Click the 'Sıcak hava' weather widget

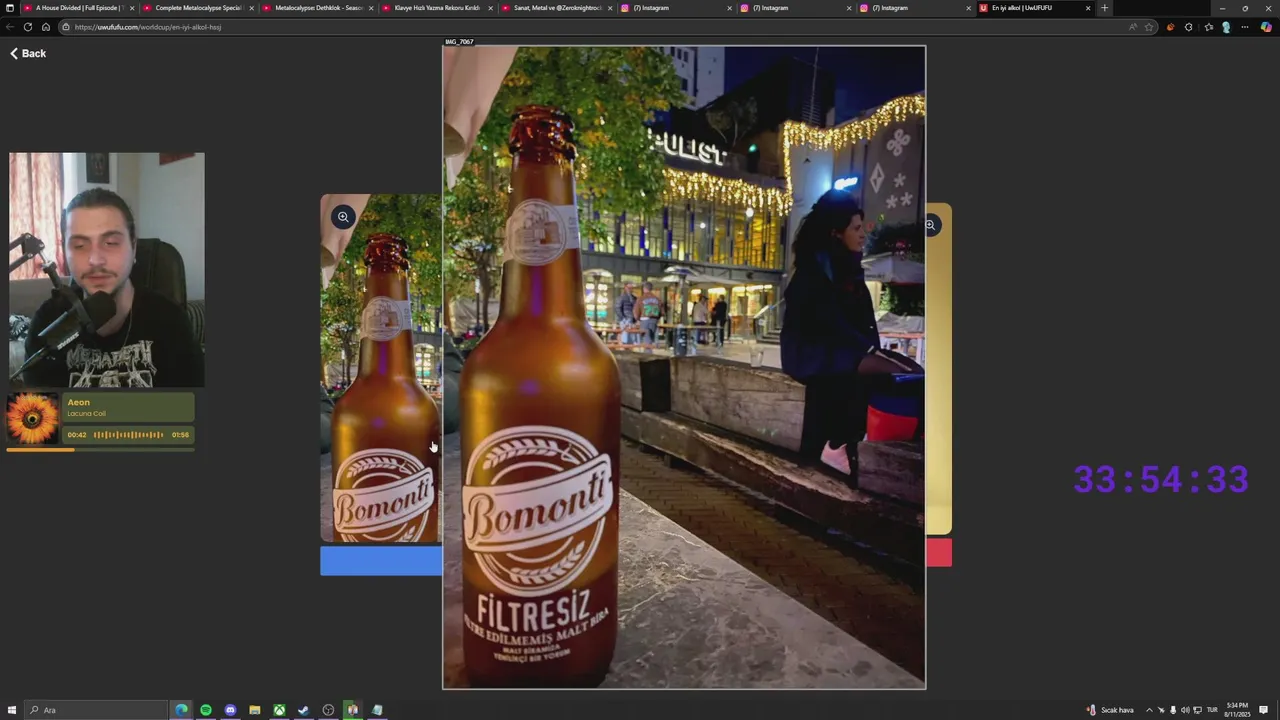coord(1110,710)
